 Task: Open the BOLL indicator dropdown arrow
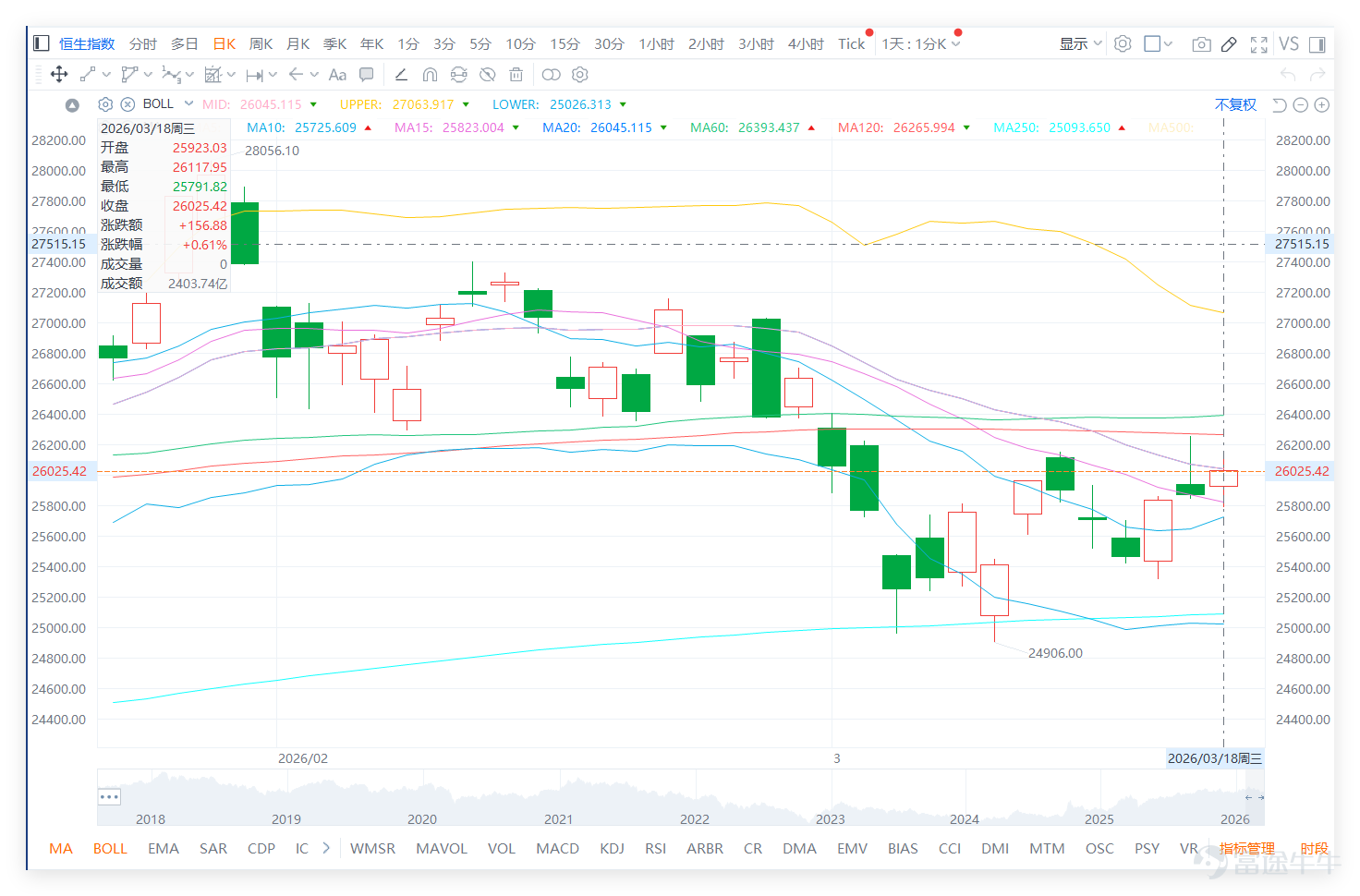coord(188,103)
